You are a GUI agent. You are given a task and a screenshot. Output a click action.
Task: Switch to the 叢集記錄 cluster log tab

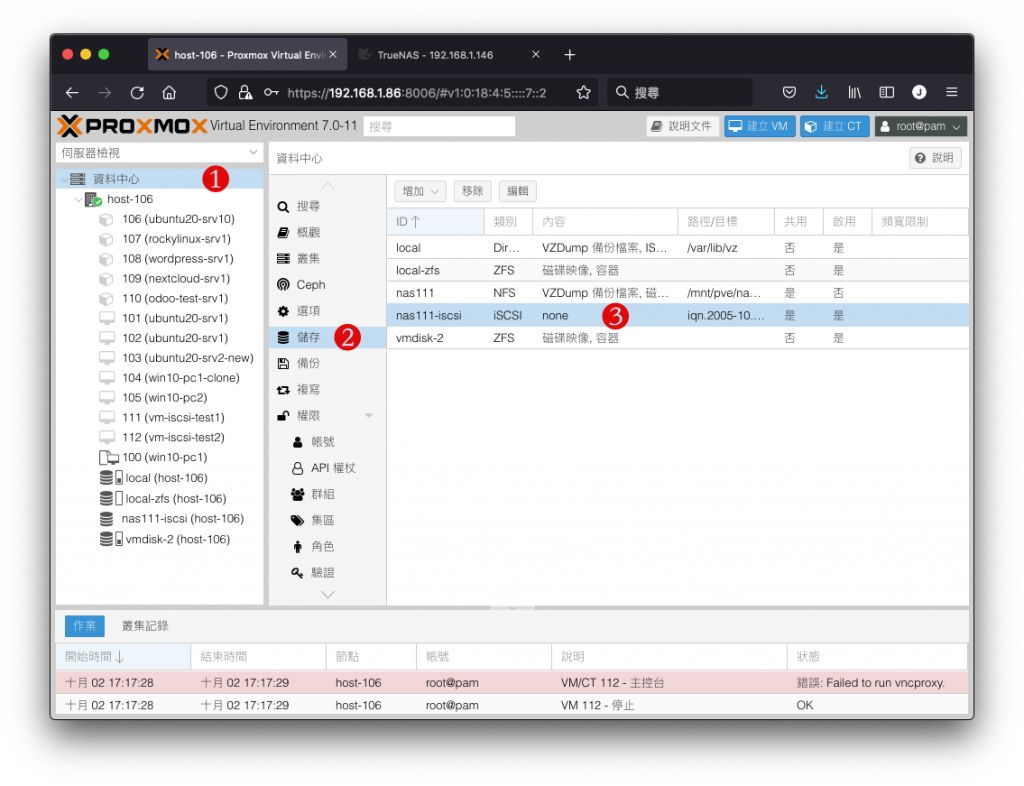(x=145, y=626)
